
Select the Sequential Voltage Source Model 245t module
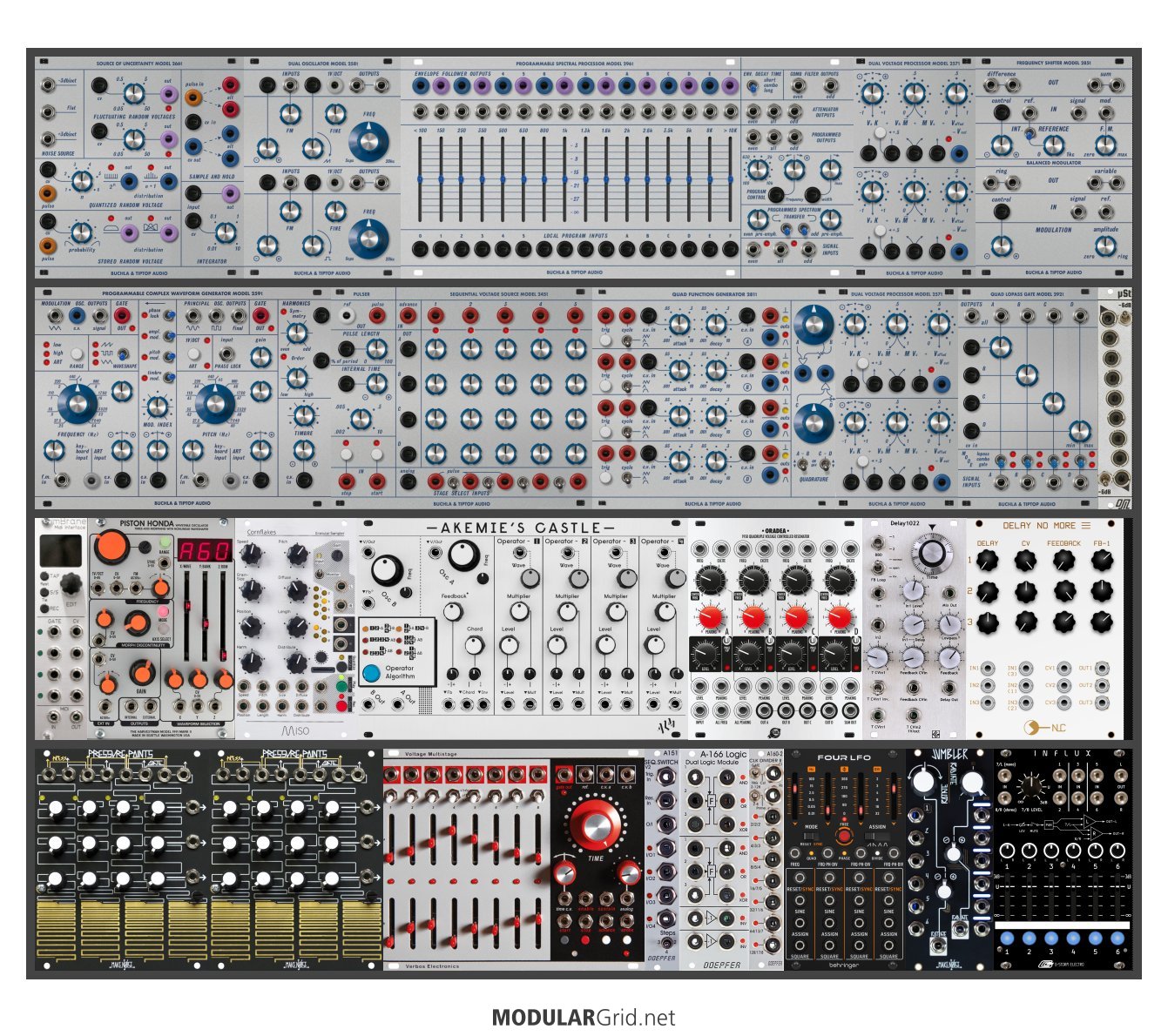[x=494, y=398]
